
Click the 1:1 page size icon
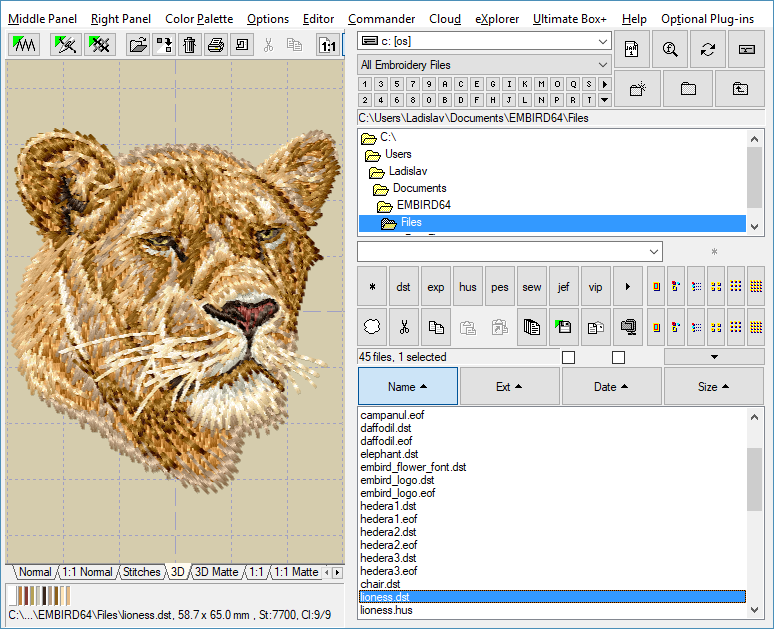[328, 45]
